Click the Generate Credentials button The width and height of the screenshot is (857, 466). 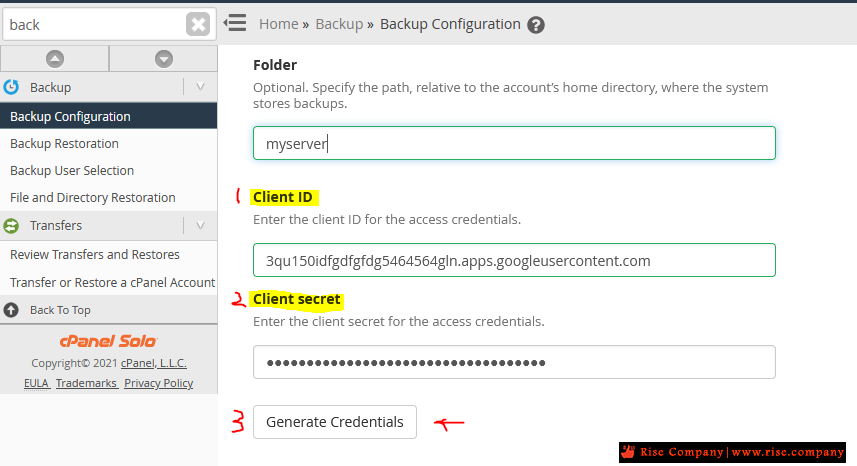point(334,422)
